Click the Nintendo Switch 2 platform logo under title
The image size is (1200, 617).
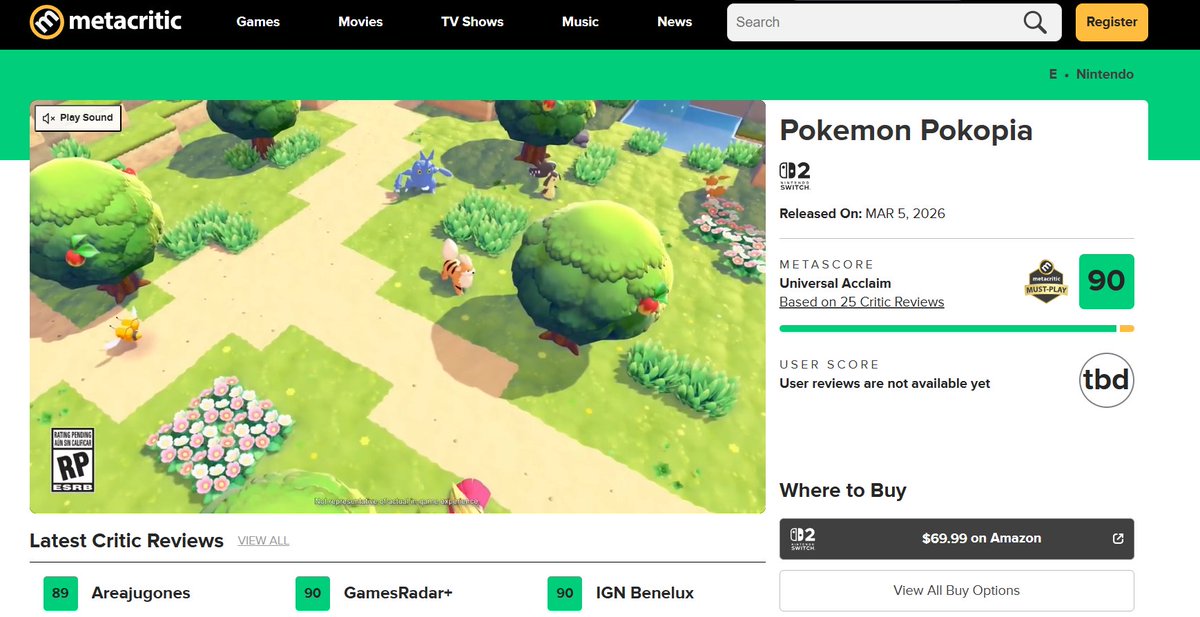tap(795, 176)
